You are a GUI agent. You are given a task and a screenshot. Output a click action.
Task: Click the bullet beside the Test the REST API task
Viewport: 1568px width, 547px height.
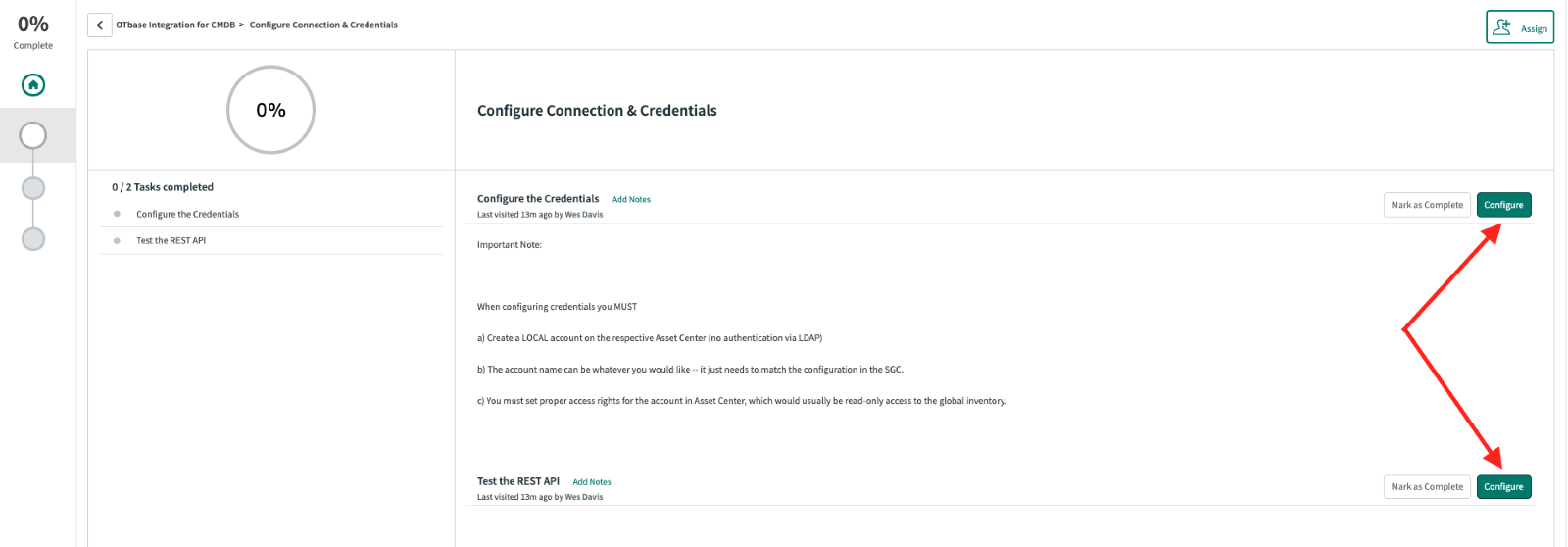pyautogui.click(x=117, y=240)
